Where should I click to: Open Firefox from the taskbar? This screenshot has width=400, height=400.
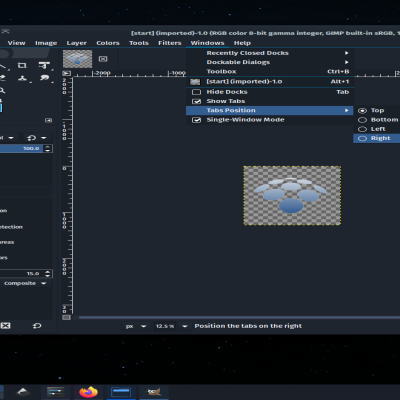88,392
